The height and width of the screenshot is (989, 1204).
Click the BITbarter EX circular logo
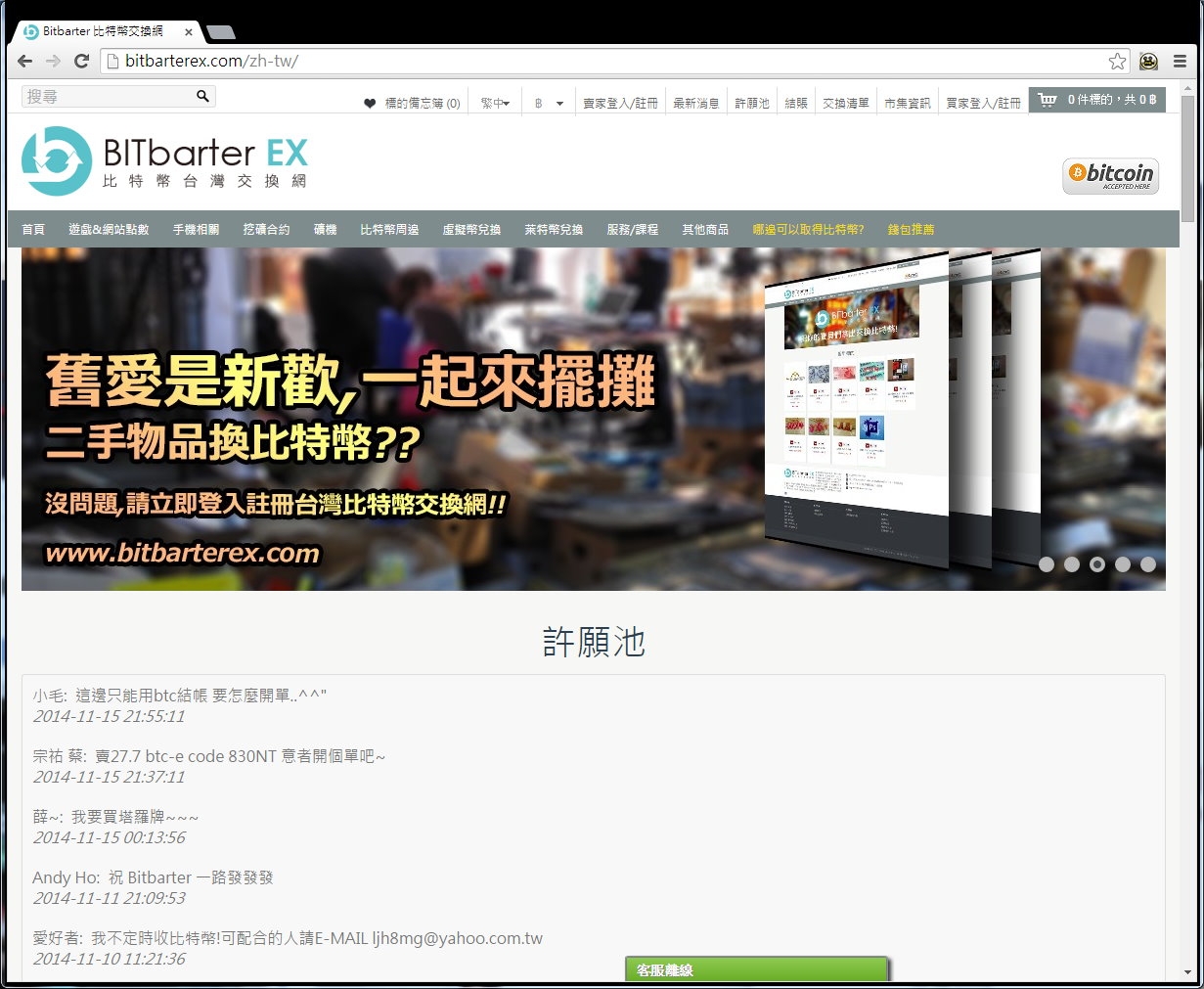click(57, 160)
